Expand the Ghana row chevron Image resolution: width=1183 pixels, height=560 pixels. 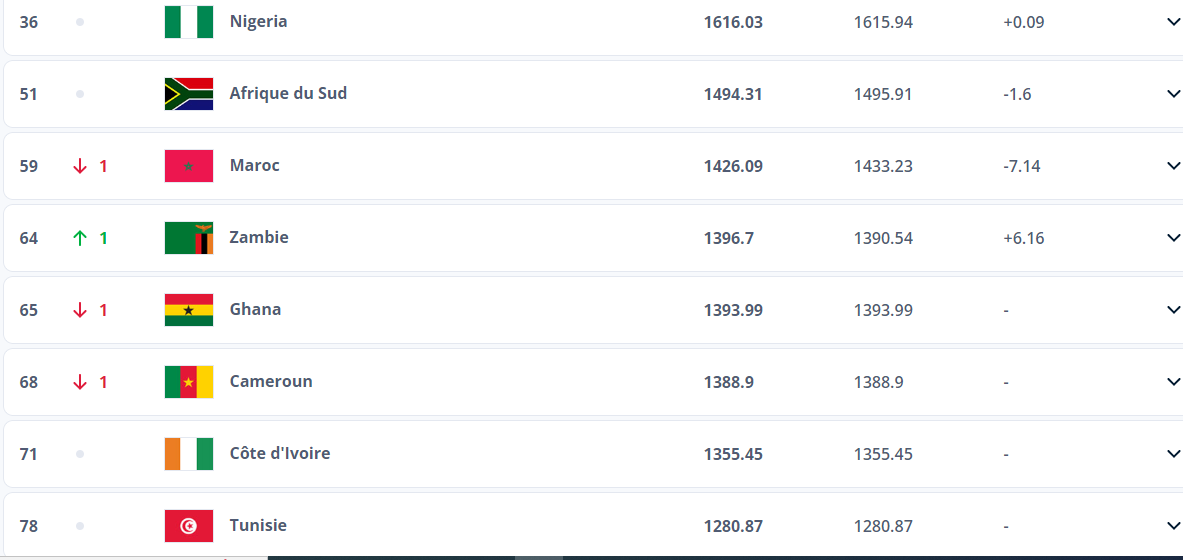pos(1173,310)
